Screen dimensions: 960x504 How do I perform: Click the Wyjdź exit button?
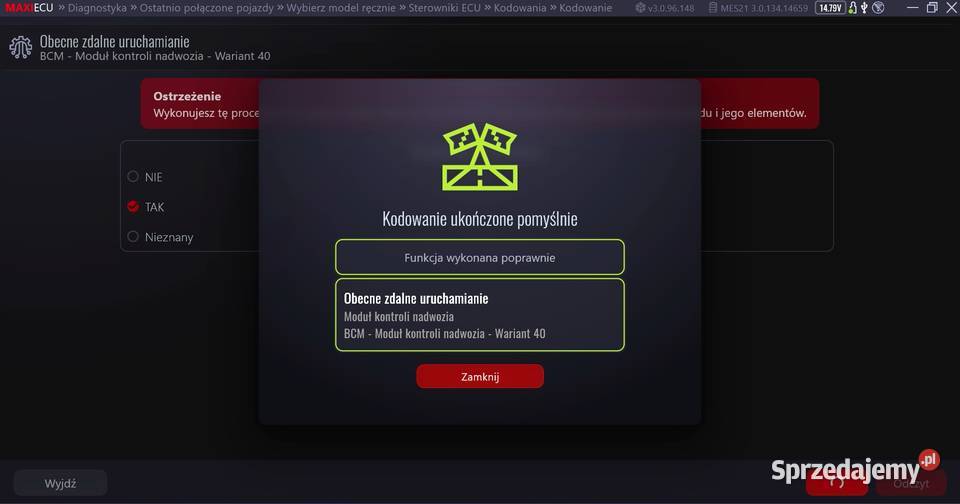click(x=61, y=483)
